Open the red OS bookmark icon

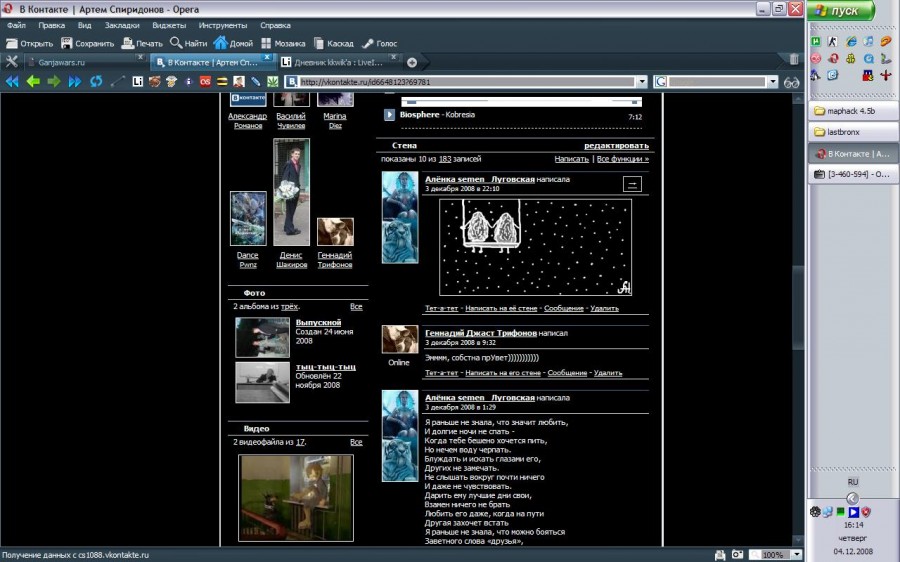point(205,82)
